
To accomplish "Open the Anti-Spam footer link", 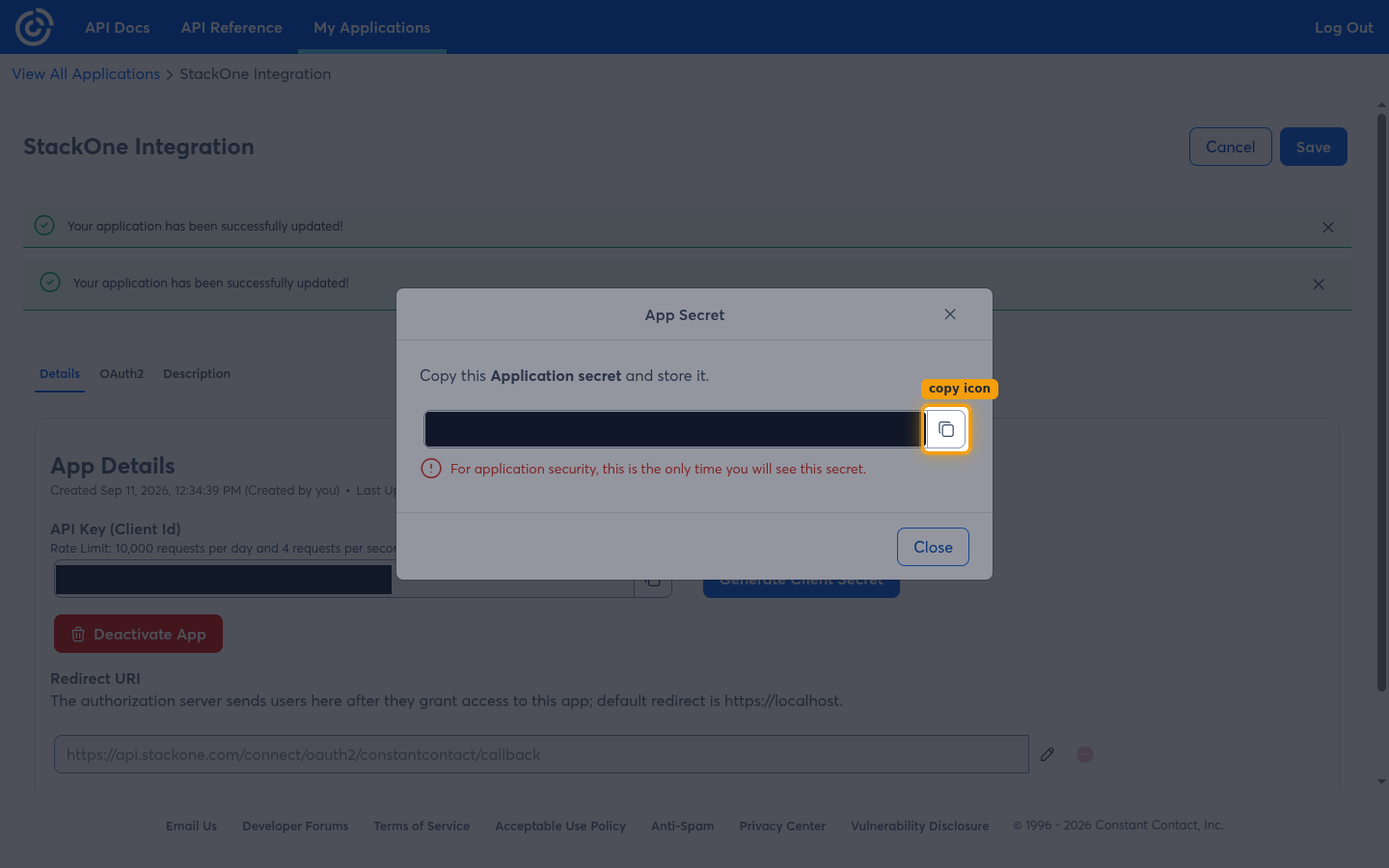I will pos(683,826).
